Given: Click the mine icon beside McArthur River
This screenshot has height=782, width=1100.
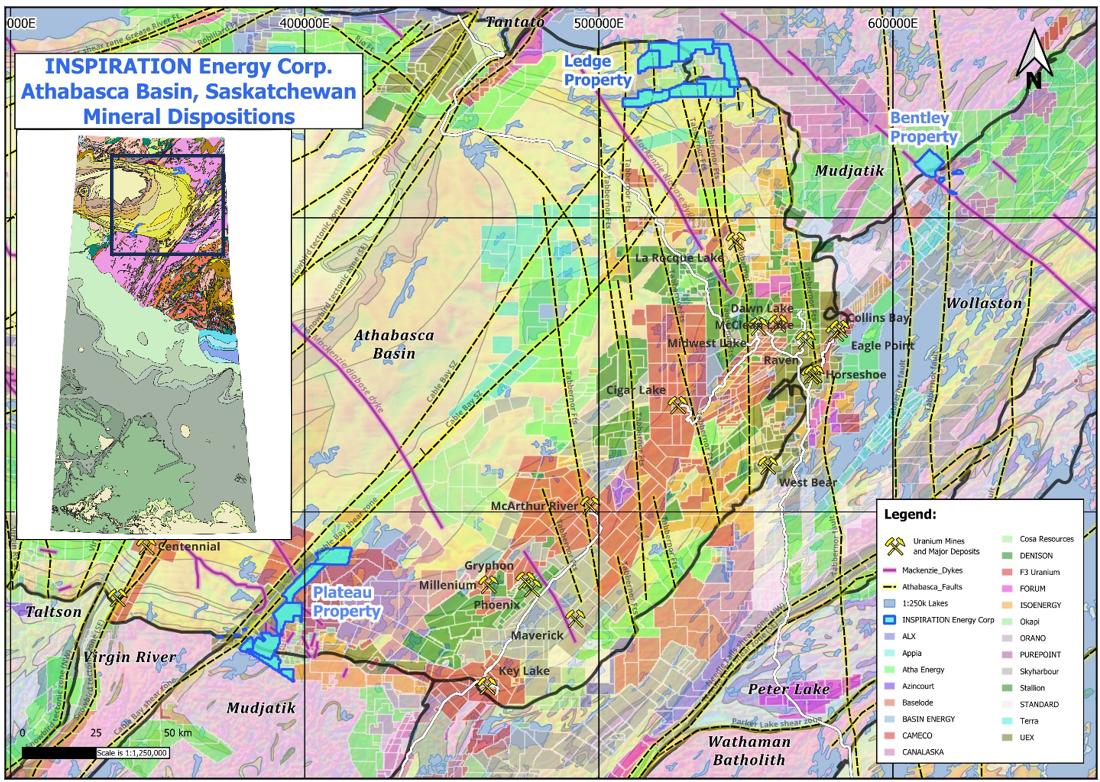Looking at the screenshot, I should (x=590, y=505).
